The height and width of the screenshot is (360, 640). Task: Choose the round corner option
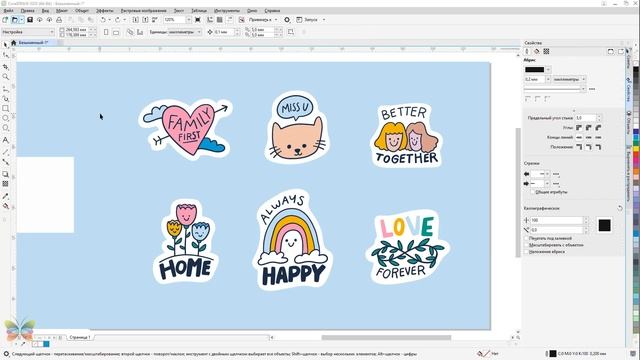pos(589,128)
